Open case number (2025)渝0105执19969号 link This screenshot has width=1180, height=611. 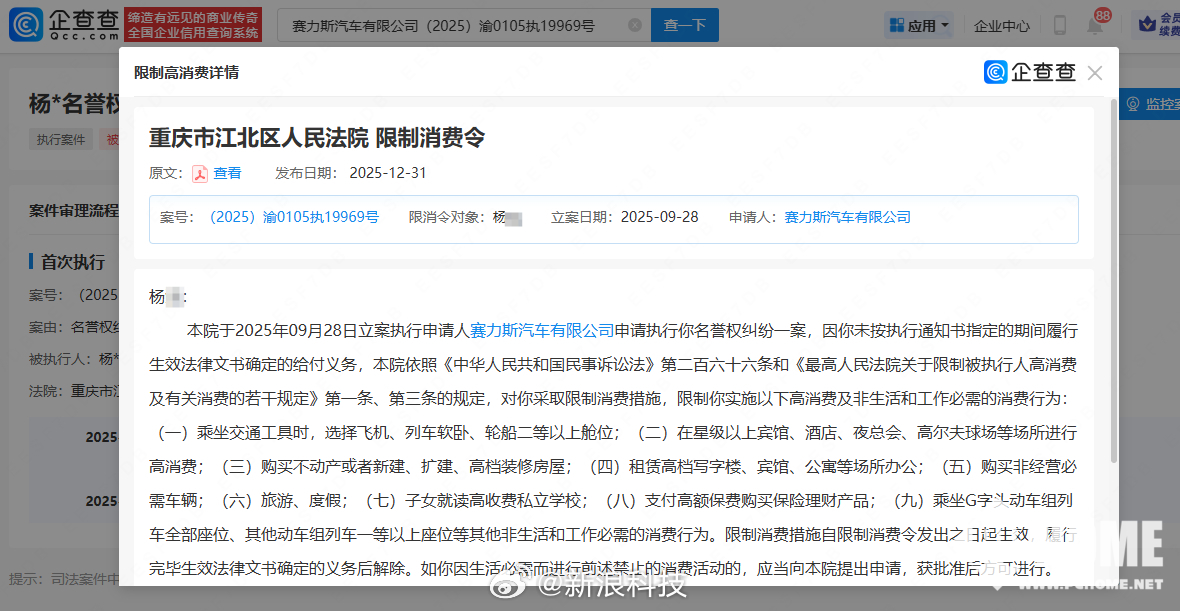click(x=294, y=217)
